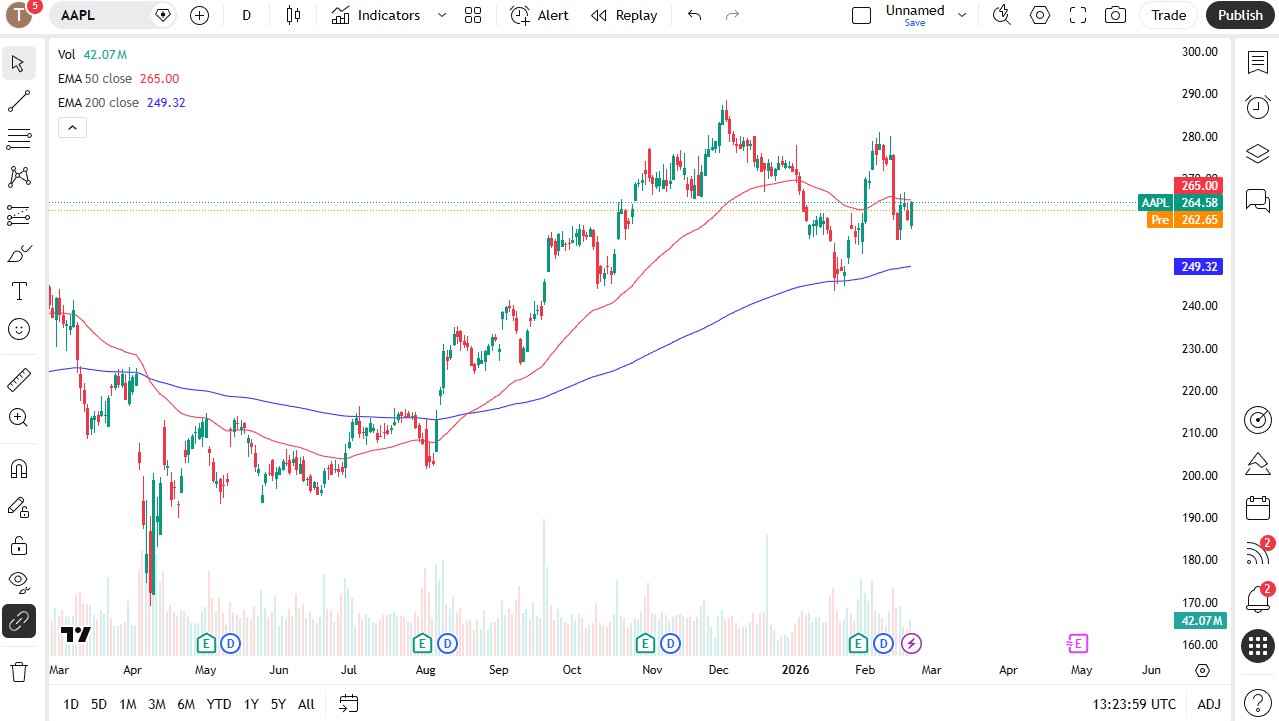Screen dimensions: 1279x721
Task: Open timezone menu at 13:23:59 UTC
Action: 1134,704
